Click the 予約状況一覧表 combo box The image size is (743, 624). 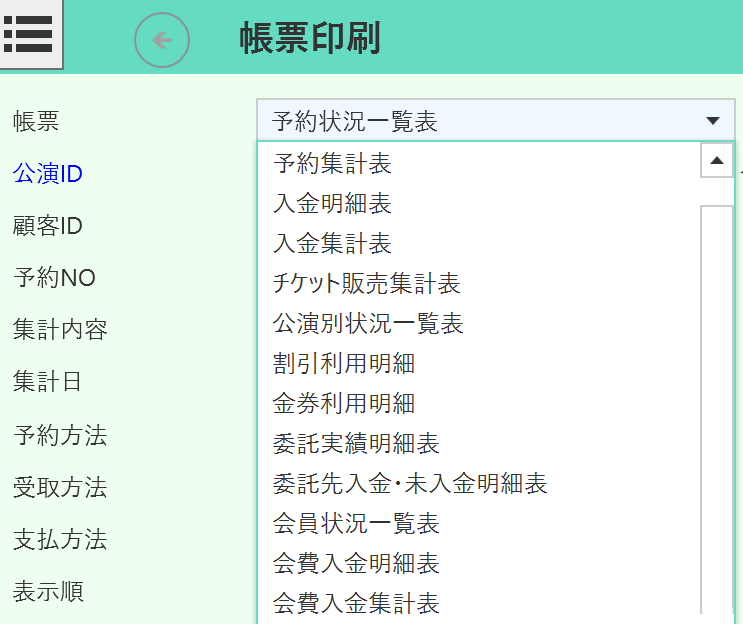click(480, 121)
